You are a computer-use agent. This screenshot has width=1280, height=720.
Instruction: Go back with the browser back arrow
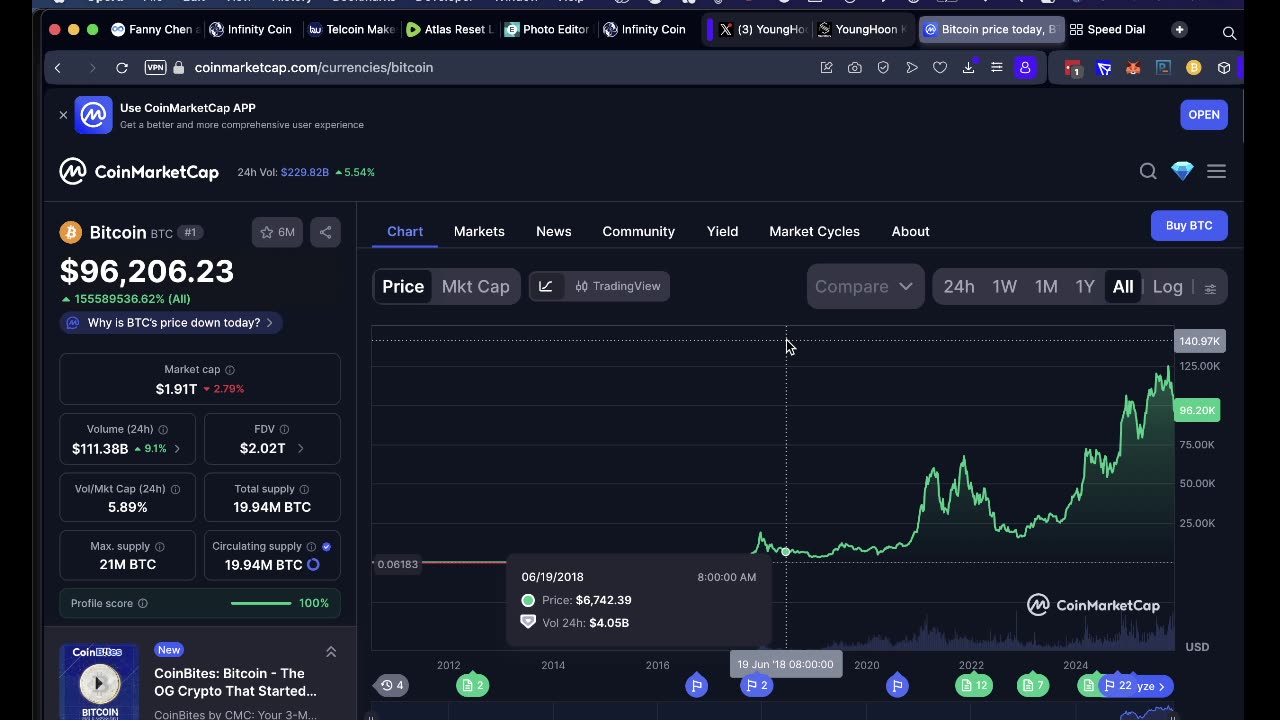click(58, 68)
